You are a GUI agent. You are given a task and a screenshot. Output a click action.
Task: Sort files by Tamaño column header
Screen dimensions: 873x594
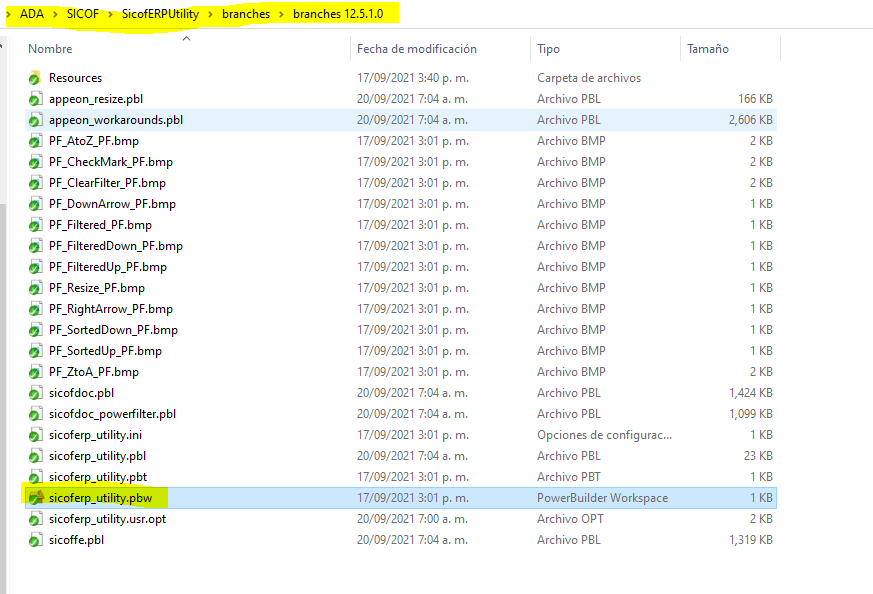coord(707,49)
